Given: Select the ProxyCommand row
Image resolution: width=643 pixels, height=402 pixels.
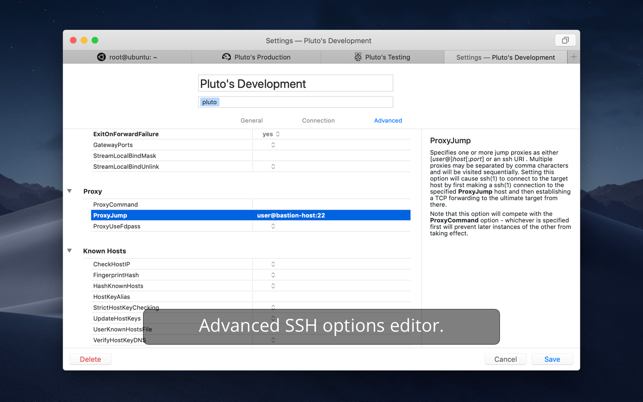Looking at the screenshot, I should 170,204.
